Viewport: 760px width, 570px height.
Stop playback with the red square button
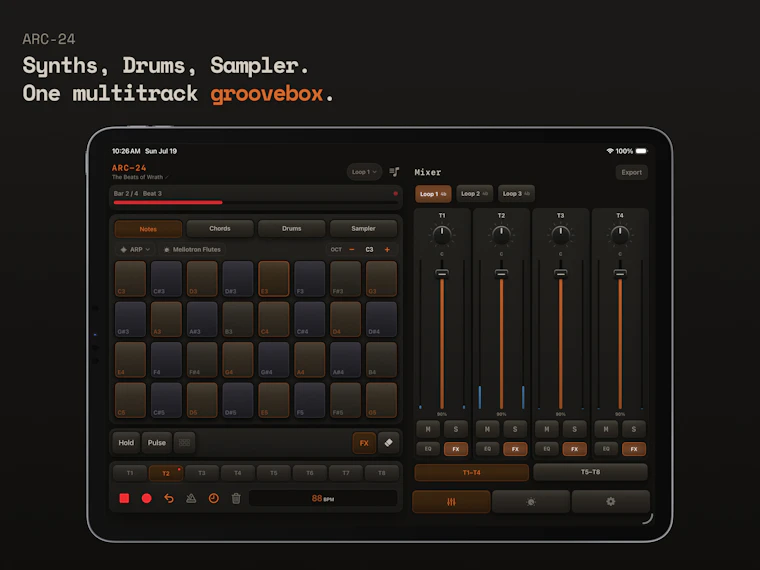tap(124, 498)
